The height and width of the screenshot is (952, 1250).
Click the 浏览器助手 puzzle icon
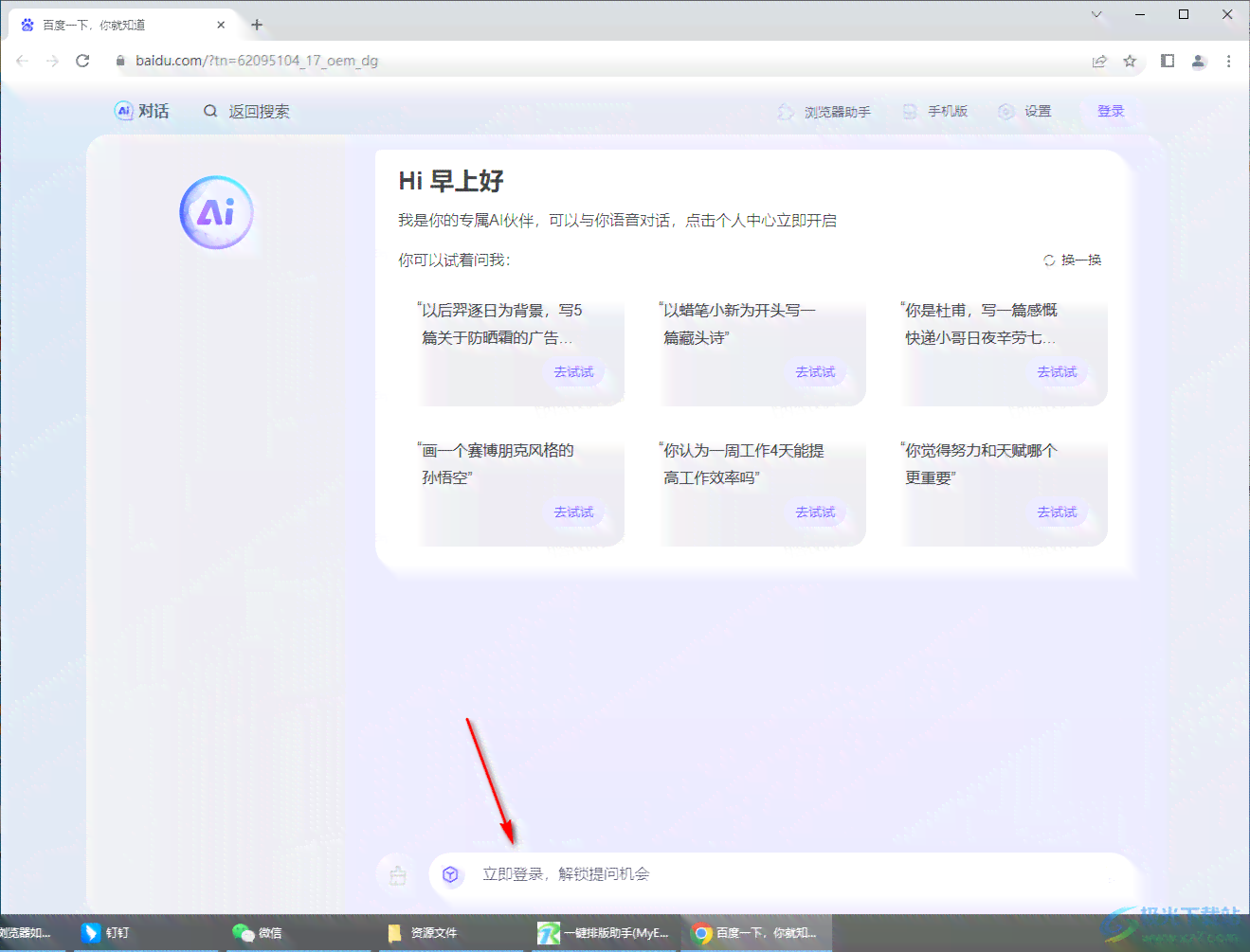pos(786,112)
